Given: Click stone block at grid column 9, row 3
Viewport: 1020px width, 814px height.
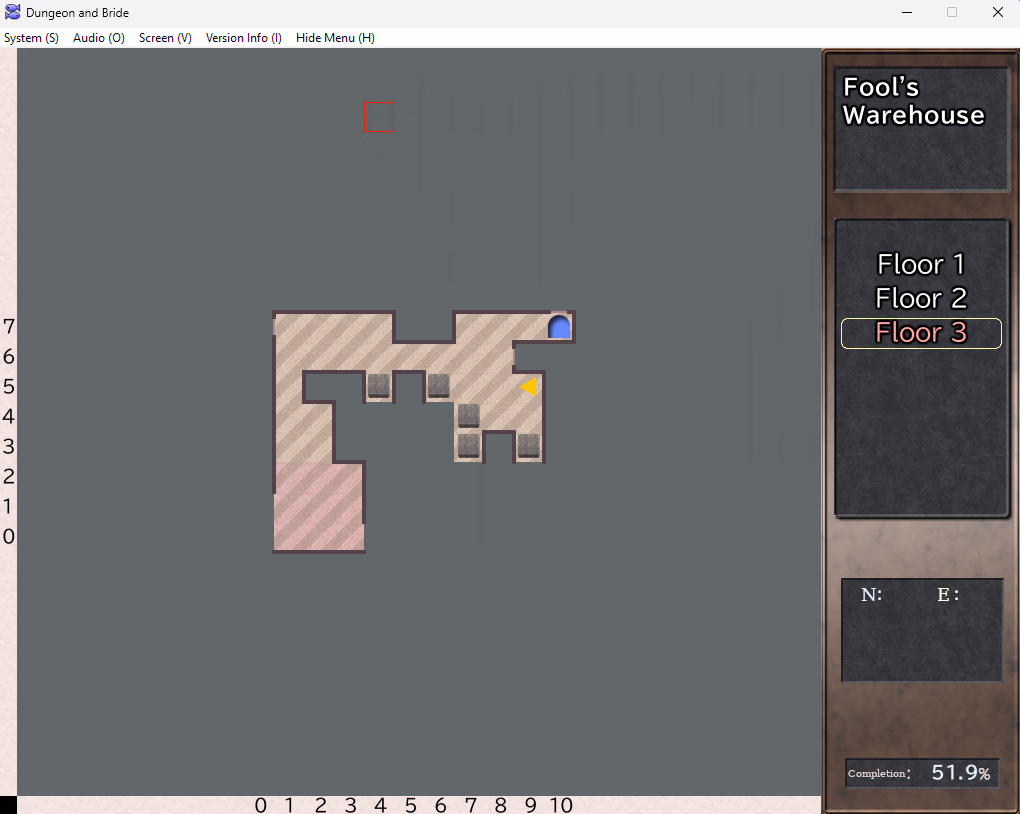Looking at the screenshot, I should pyautogui.click(x=529, y=445).
